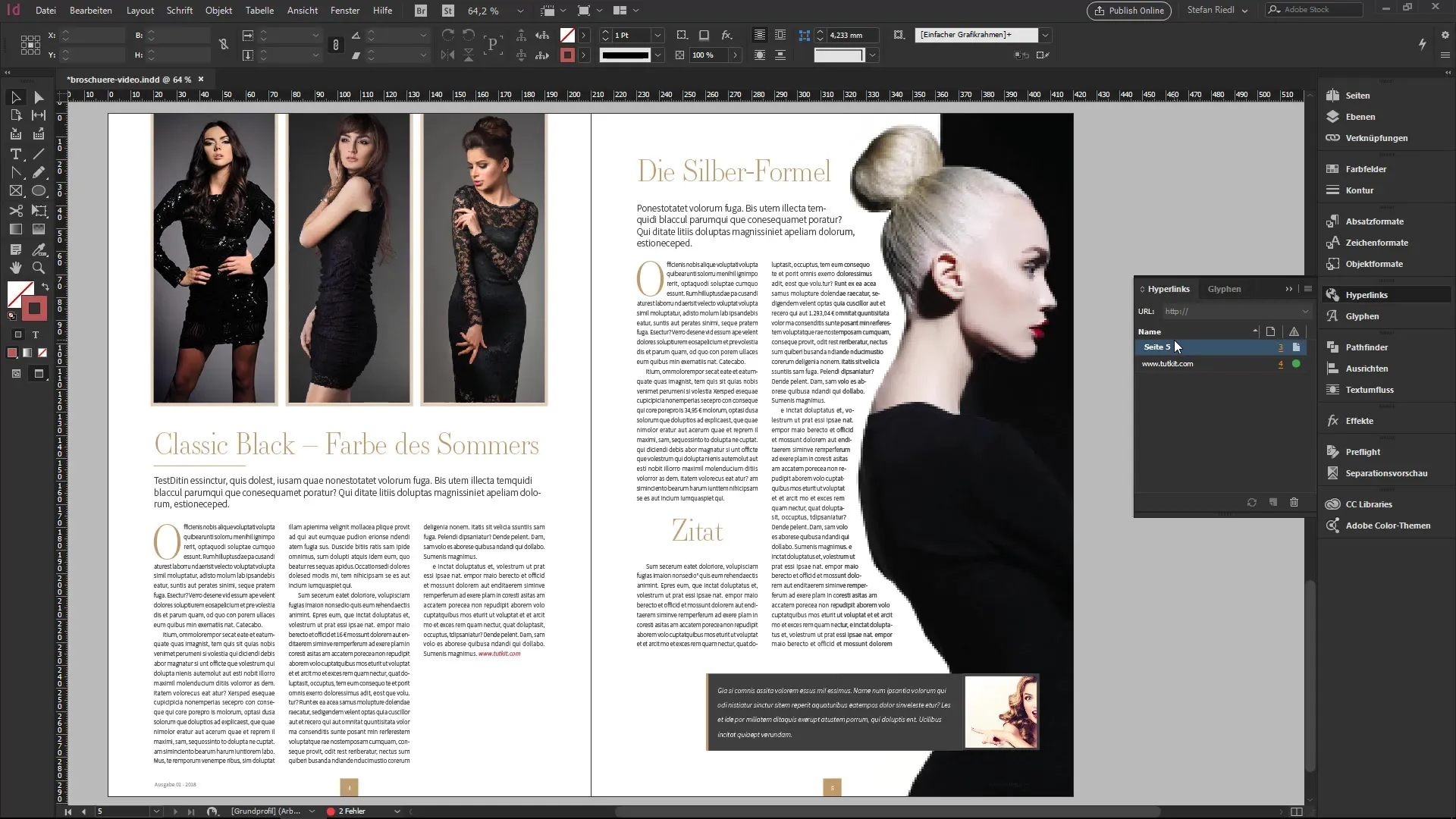Viewport: 1456px width, 819px height.
Task: Select the Ellipse tool
Action: click(39, 191)
